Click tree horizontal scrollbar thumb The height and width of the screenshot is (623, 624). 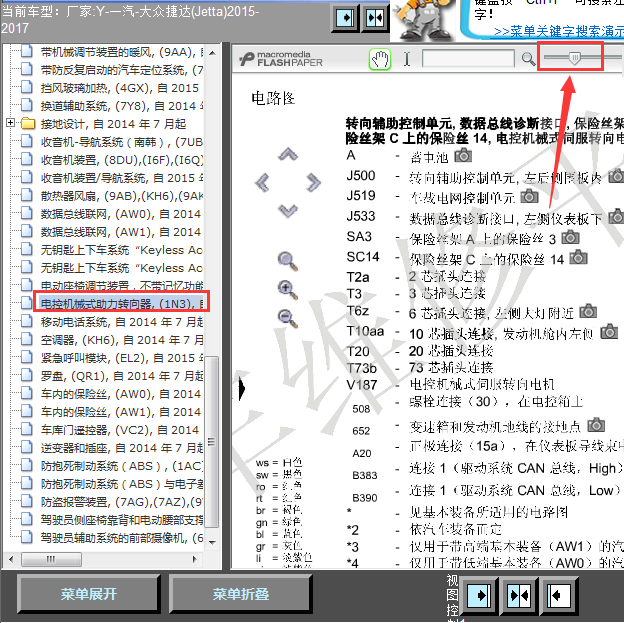coord(51,559)
